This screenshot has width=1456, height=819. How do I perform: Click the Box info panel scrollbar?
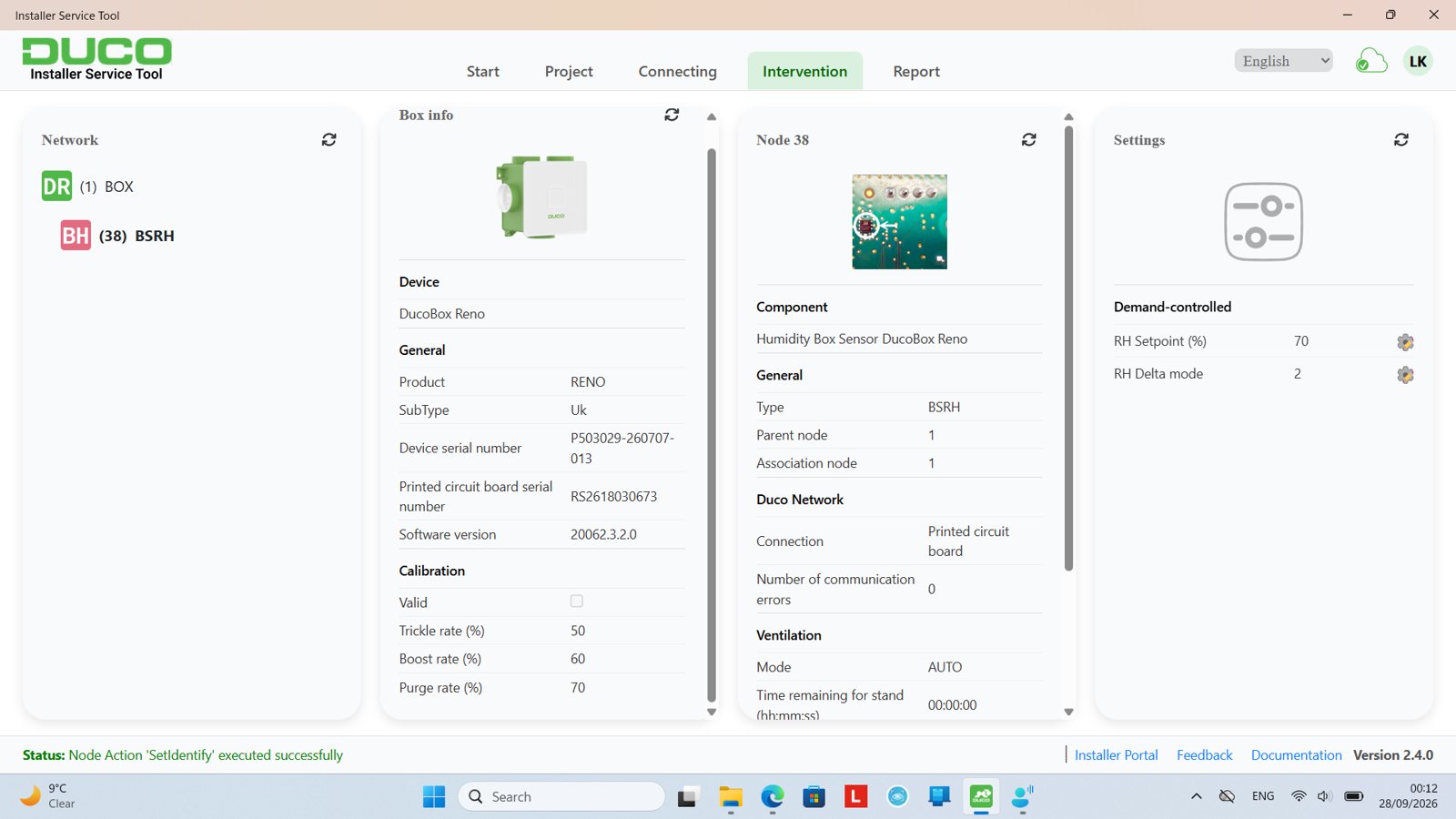[712, 425]
